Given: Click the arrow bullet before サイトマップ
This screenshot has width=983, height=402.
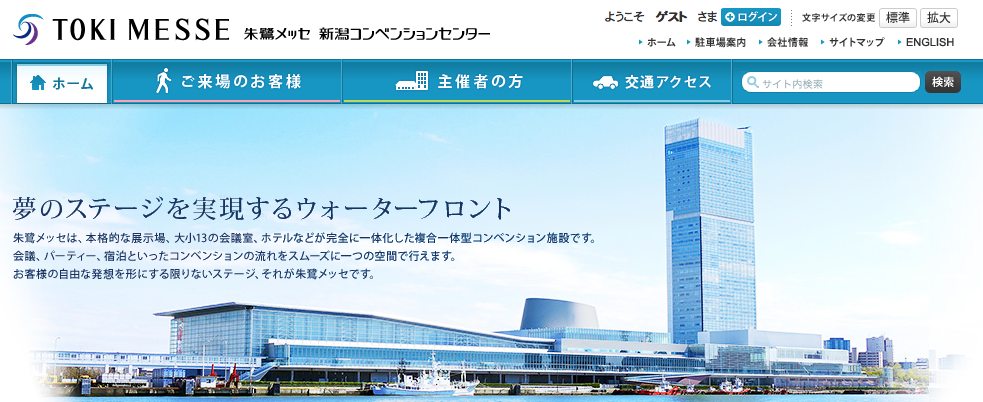Looking at the screenshot, I should click(821, 43).
